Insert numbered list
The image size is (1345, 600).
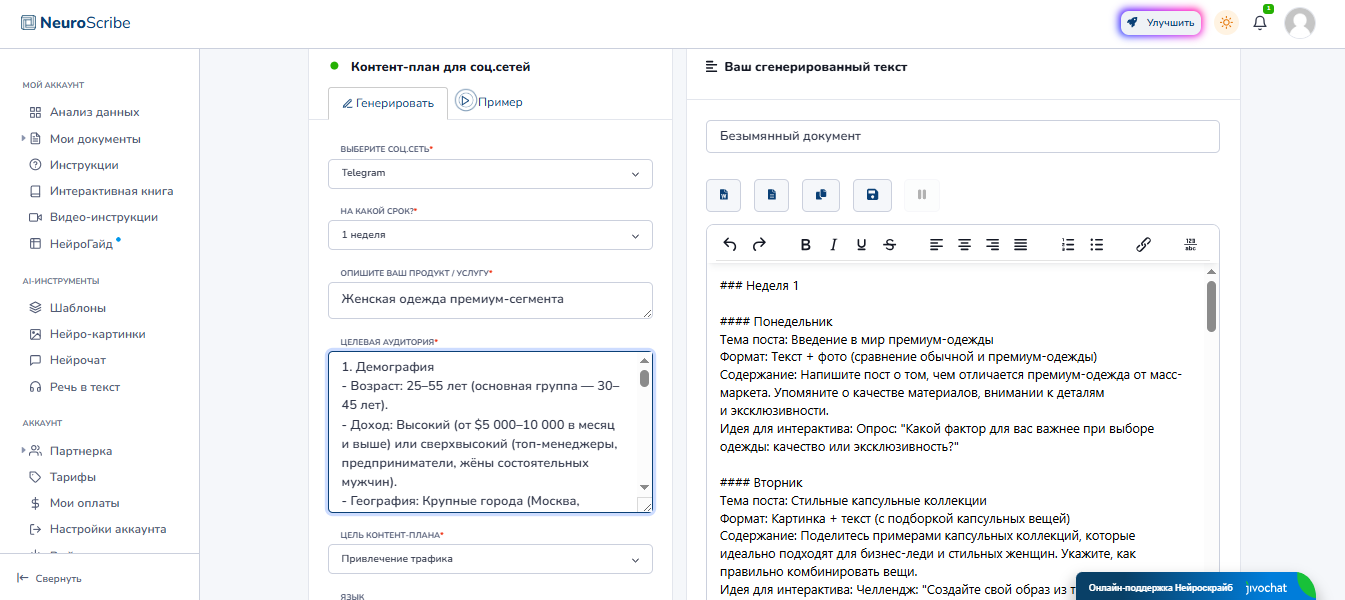pyautogui.click(x=1068, y=244)
